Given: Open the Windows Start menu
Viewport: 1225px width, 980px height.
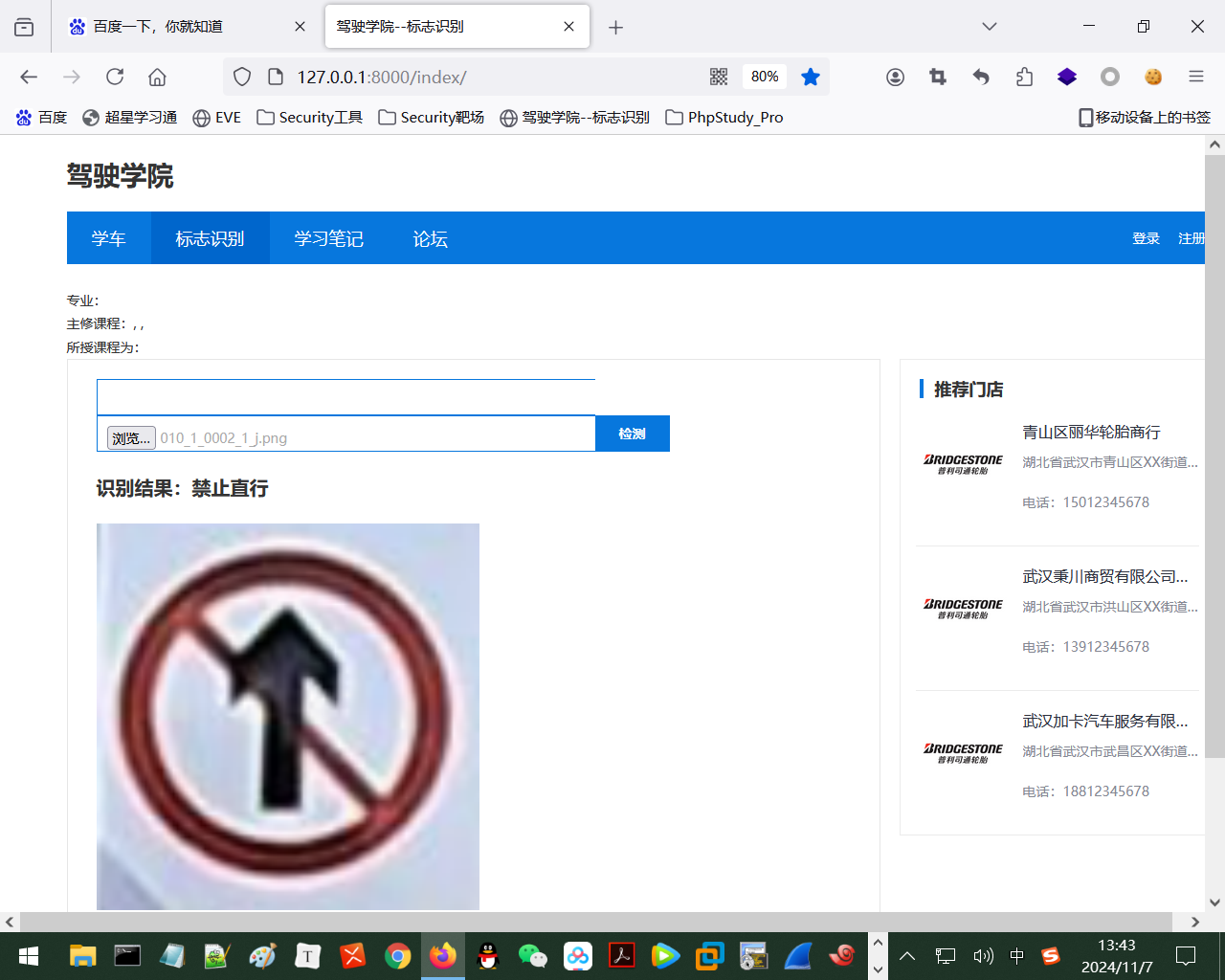Looking at the screenshot, I should coord(29,956).
